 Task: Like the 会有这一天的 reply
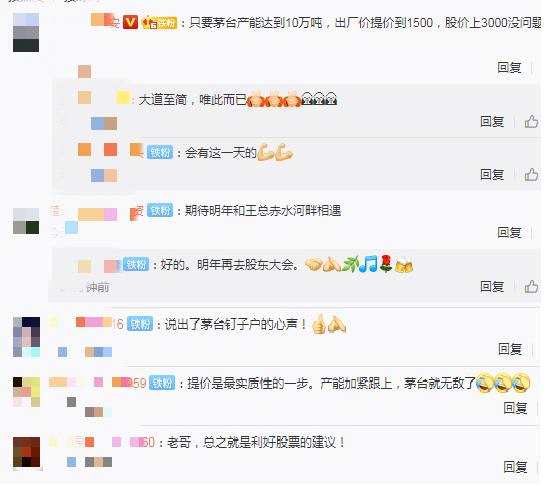click(x=531, y=175)
